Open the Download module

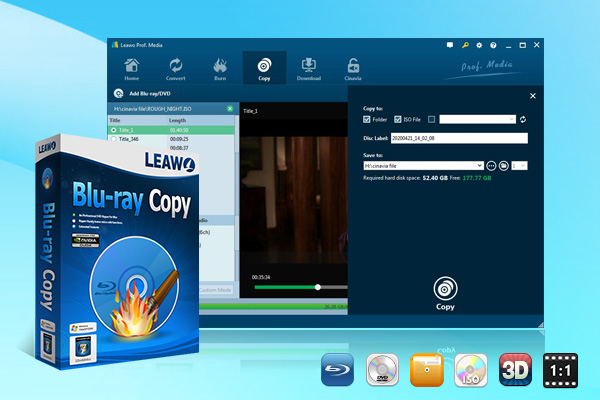coord(309,69)
